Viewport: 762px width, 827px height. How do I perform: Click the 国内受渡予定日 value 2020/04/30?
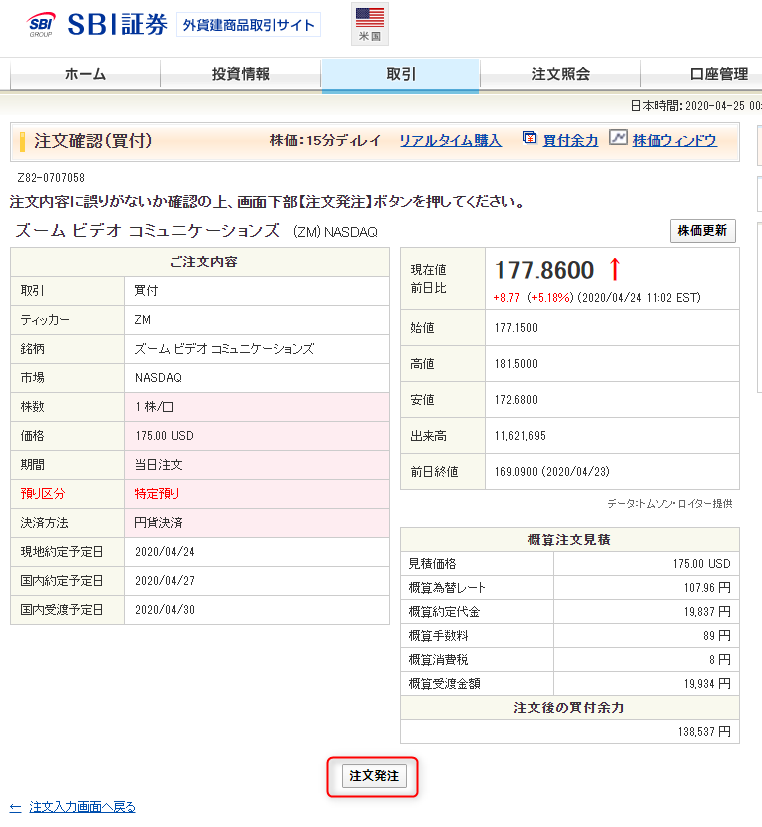click(165, 610)
